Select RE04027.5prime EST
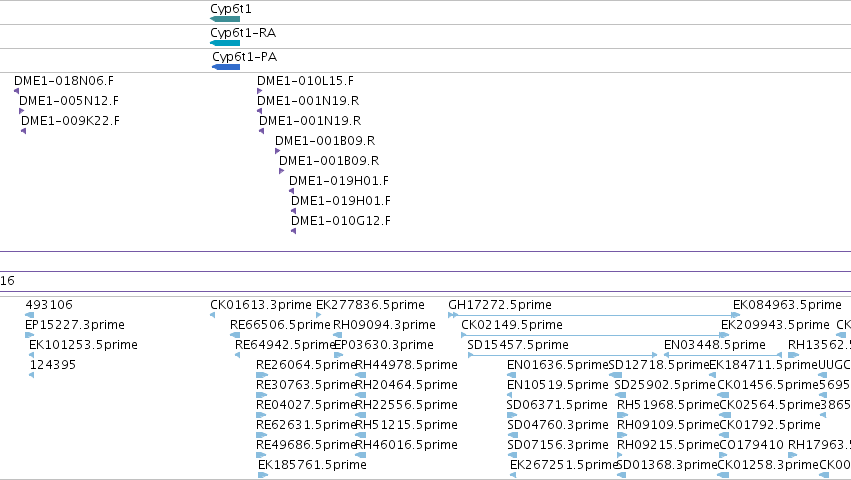This screenshot has height=480, width=851. pyautogui.click(x=306, y=406)
